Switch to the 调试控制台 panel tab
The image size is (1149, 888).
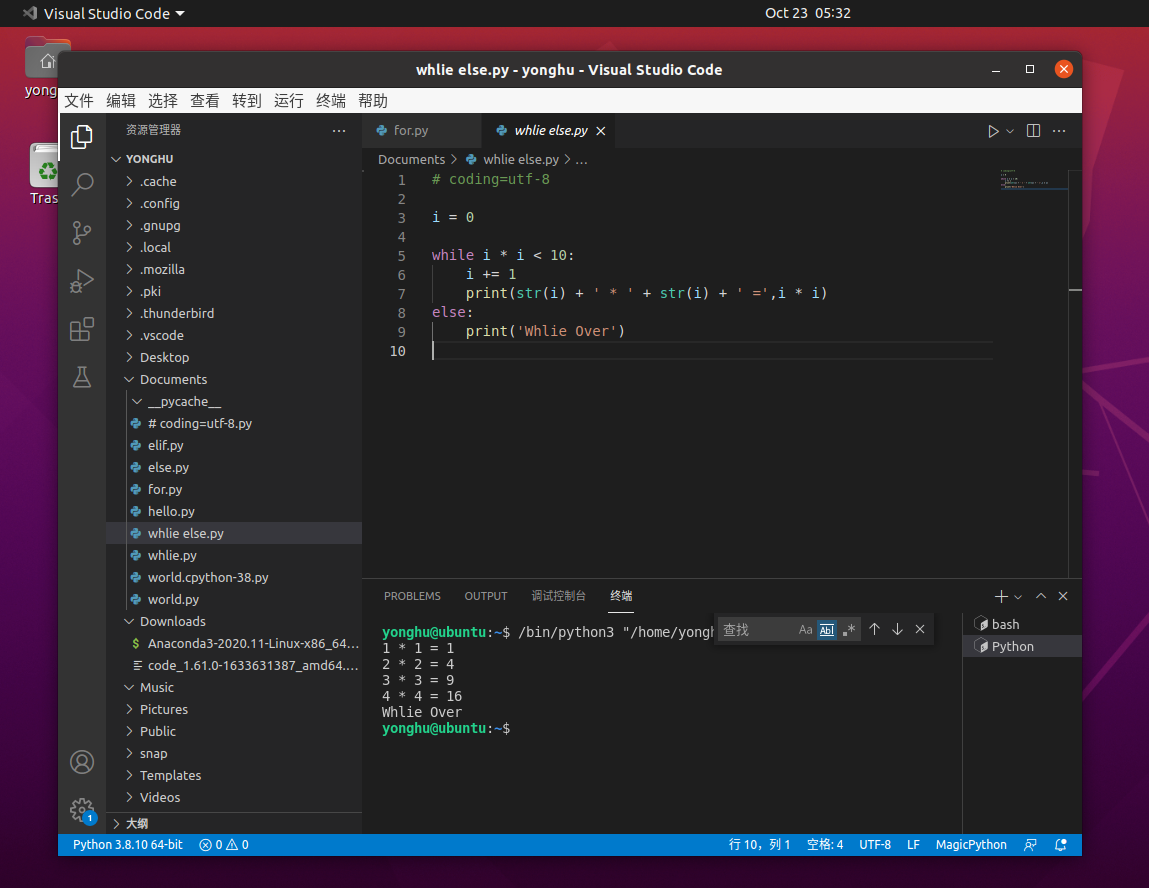coord(558,596)
